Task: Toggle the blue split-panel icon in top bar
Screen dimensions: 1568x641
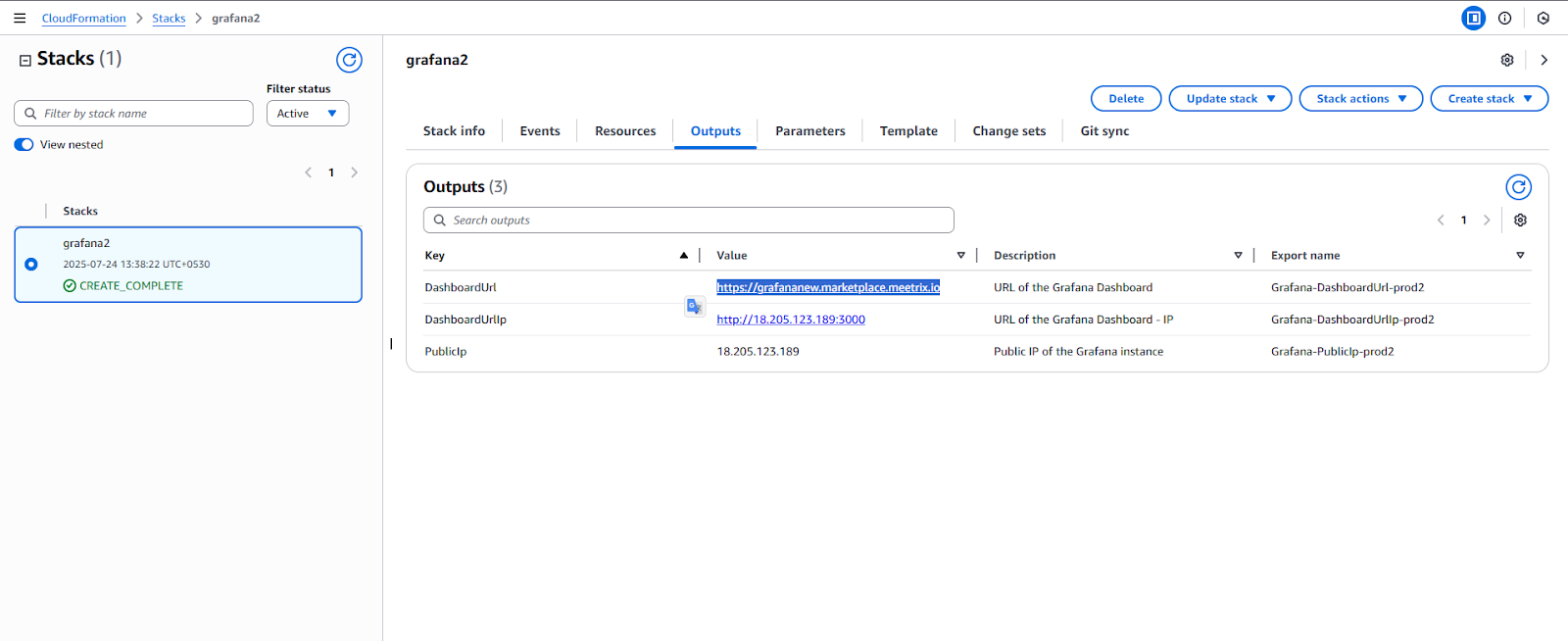Action: click(1473, 18)
